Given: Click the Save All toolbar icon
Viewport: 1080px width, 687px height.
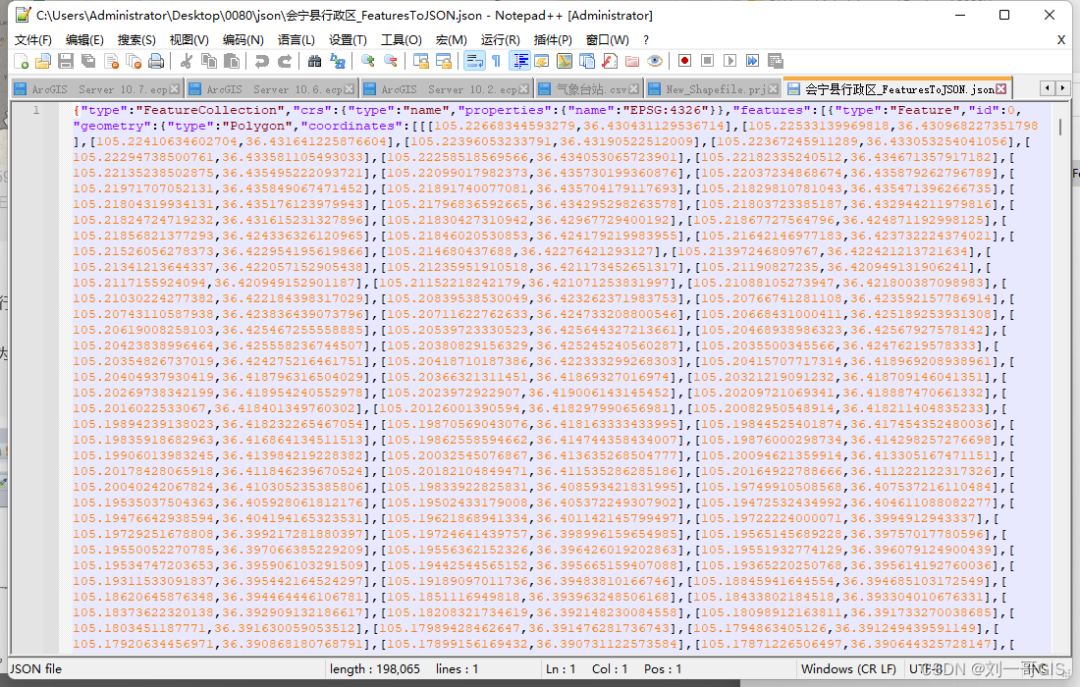Looking at the screenshot, I should pos(88,61).
